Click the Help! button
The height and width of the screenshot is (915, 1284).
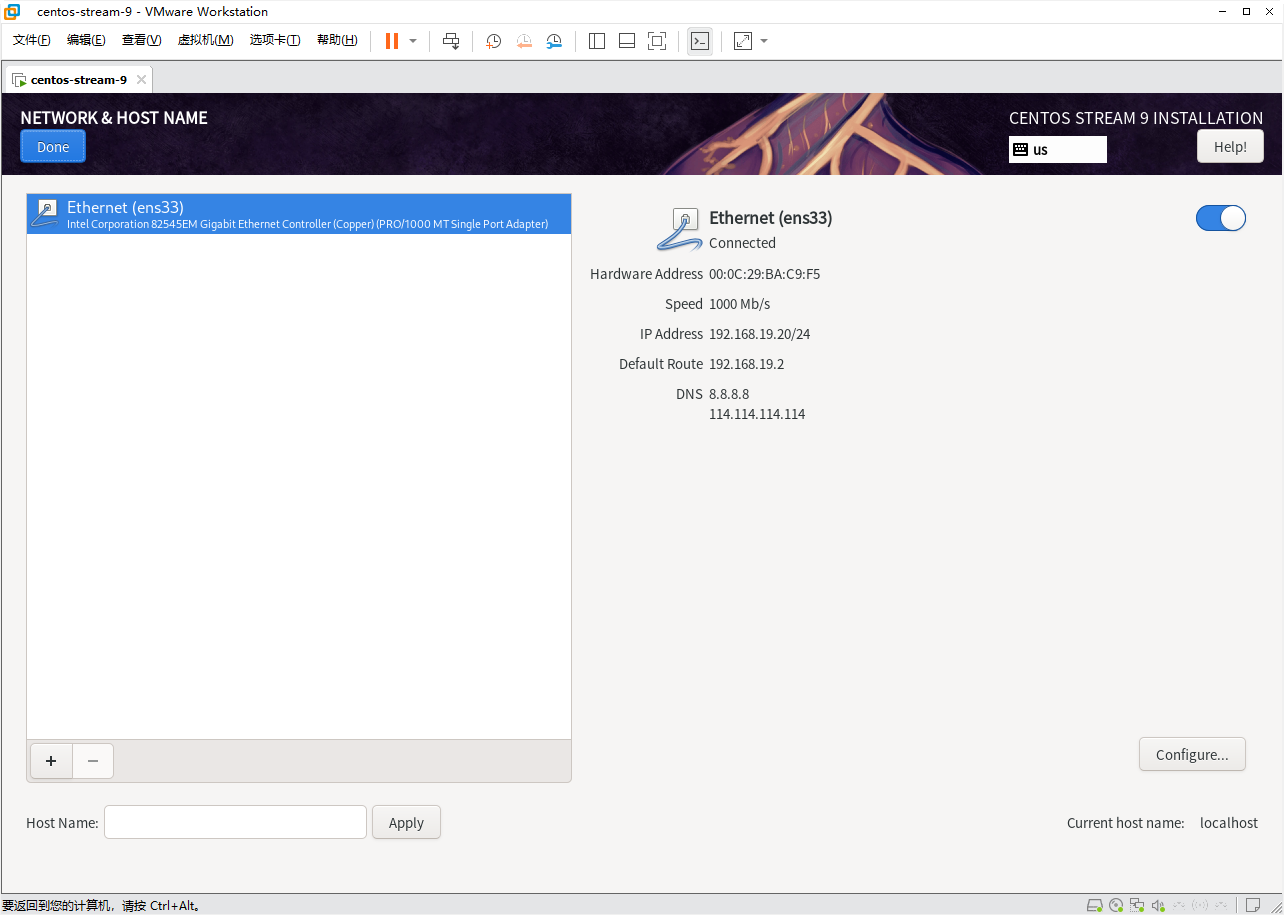[x=1230, y=147]
